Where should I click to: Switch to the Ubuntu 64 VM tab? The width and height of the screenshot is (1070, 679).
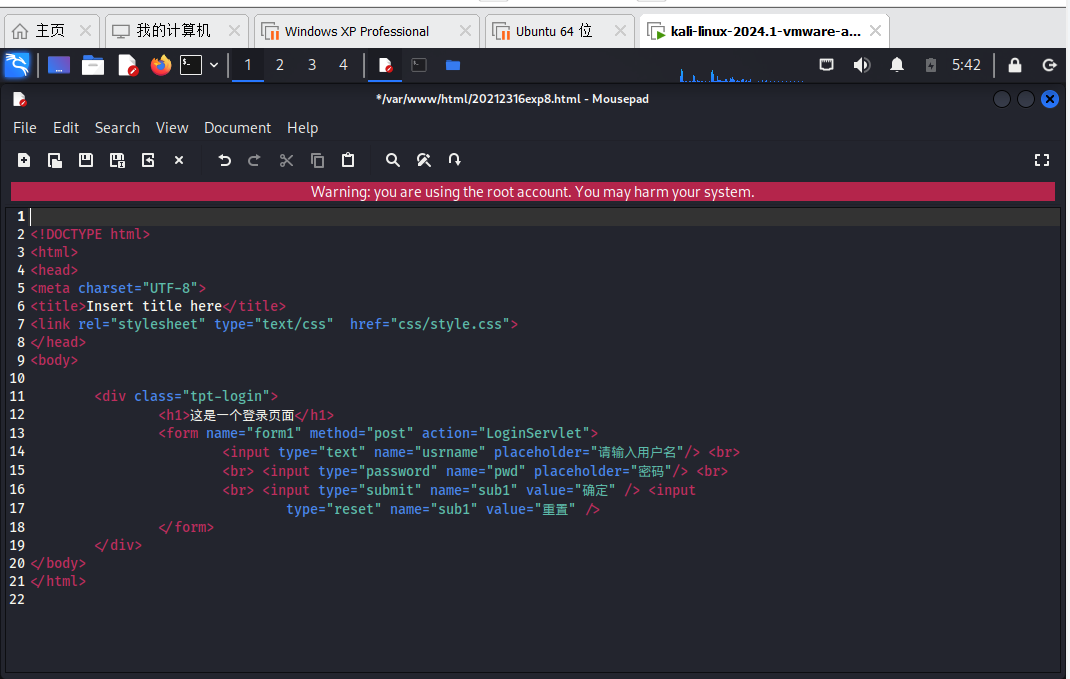(x=553, y=31)
